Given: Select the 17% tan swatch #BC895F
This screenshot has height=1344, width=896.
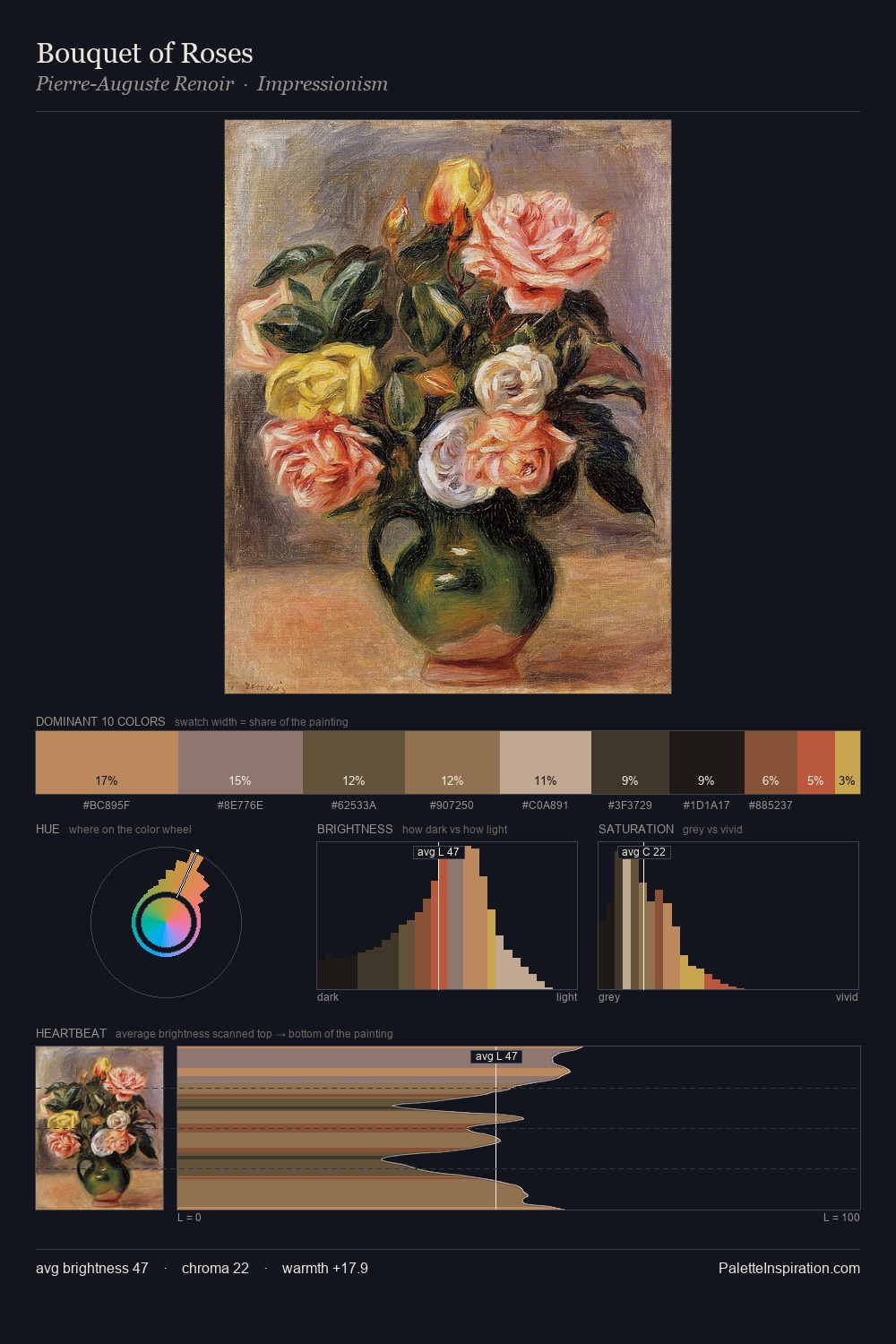Looking at the screenshot, I should [107, 762].
